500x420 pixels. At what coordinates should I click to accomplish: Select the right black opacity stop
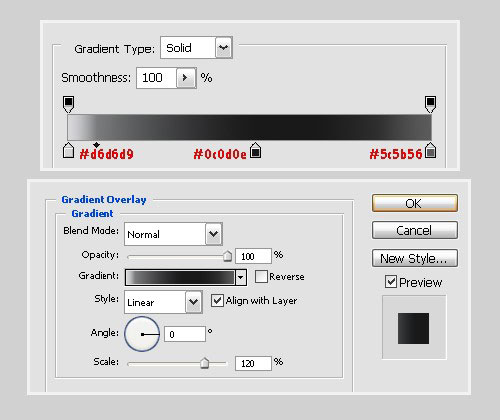tap(430, 104)
